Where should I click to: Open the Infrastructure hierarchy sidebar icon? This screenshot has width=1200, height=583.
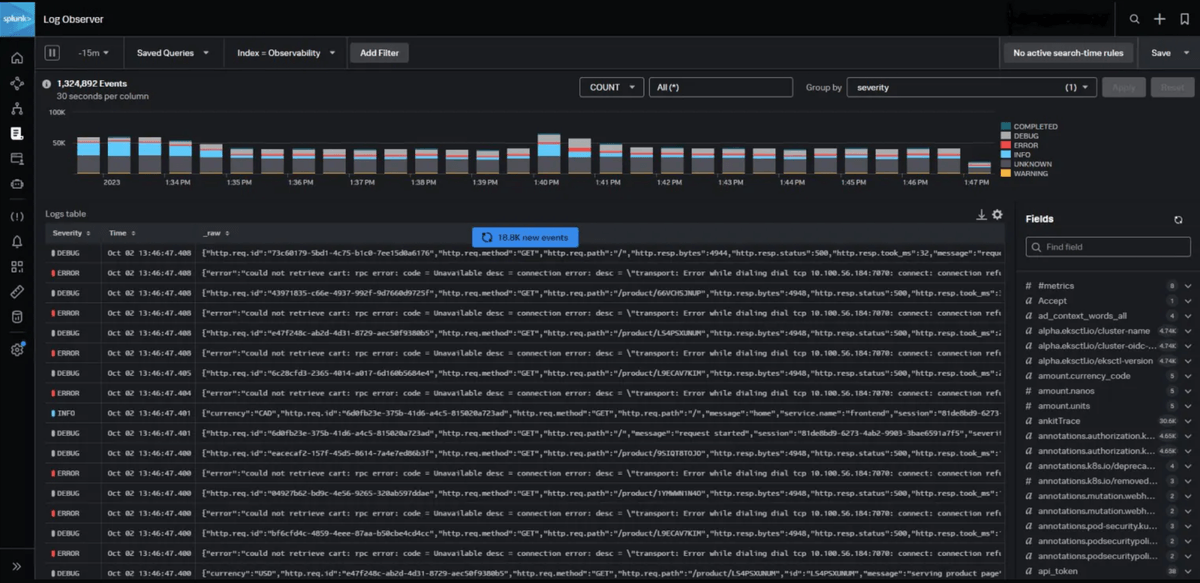click(x=17, y=108)
